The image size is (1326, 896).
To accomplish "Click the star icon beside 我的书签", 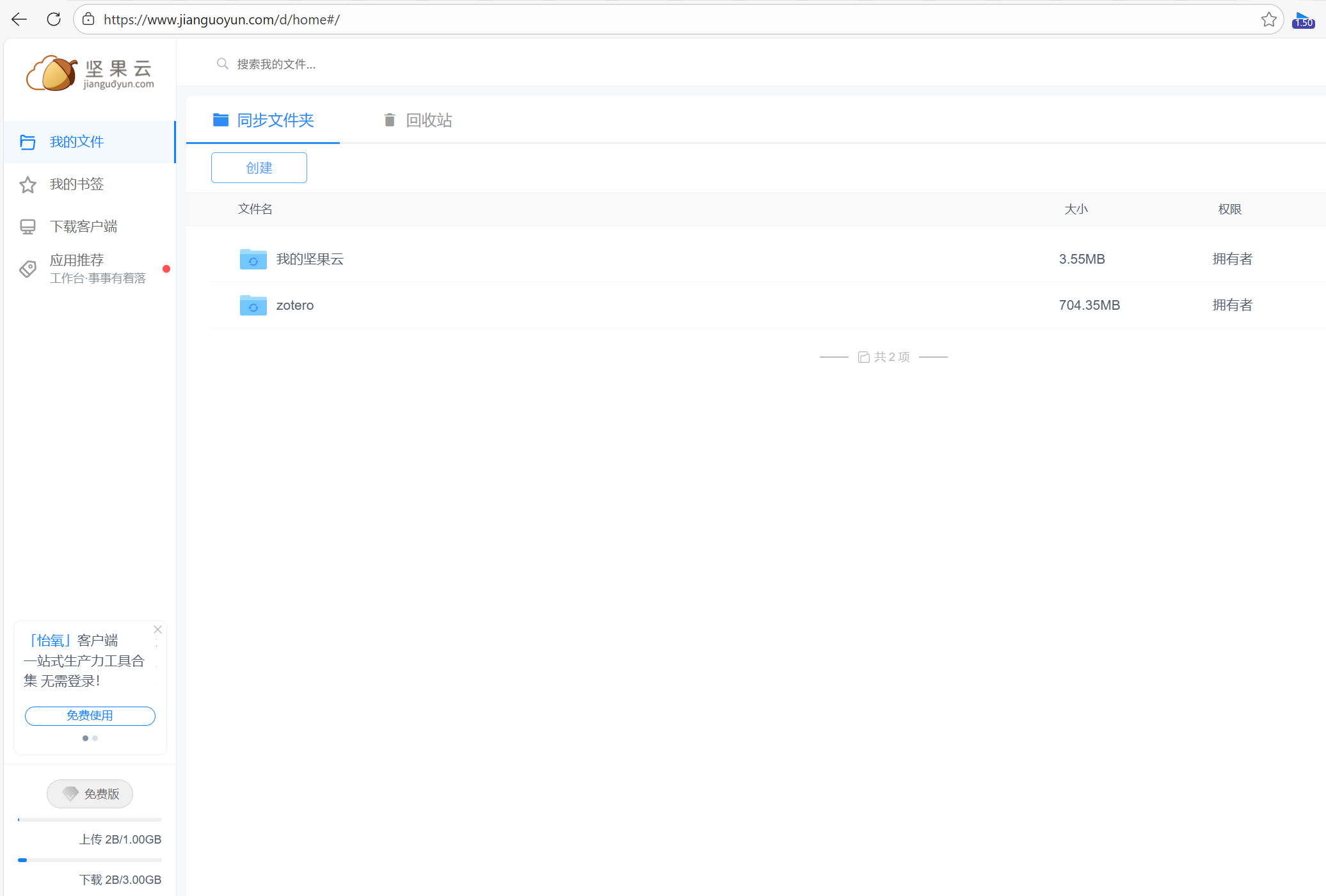I will click(28, 185).
